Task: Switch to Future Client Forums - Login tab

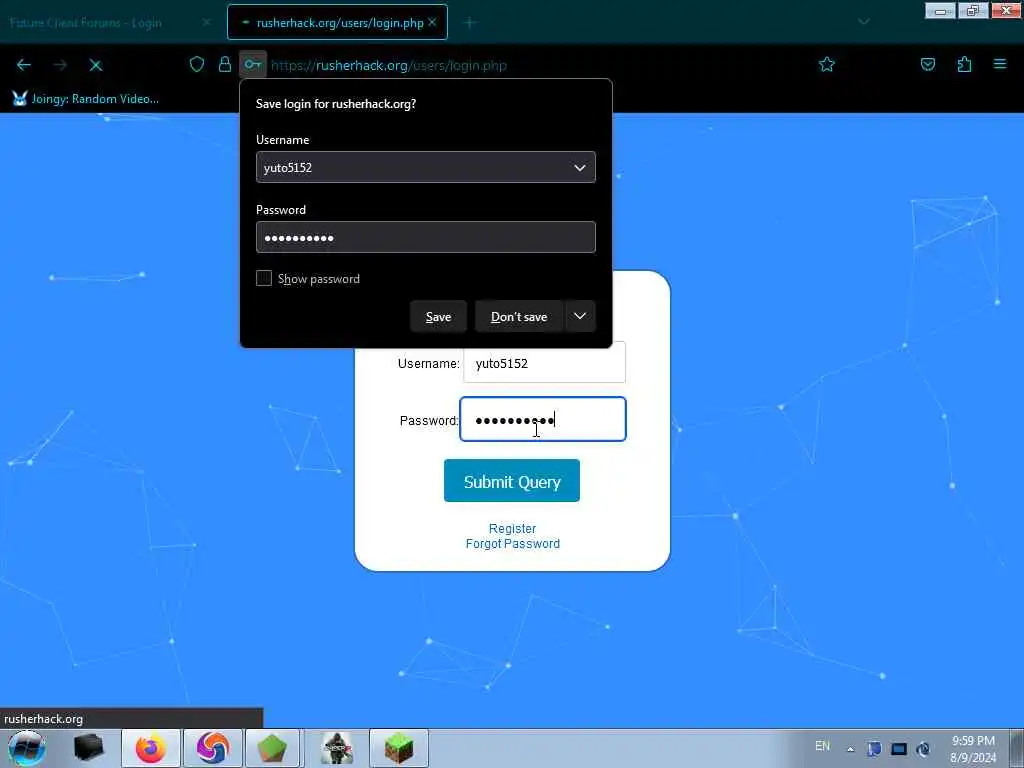Action: (x=86, y=23)
